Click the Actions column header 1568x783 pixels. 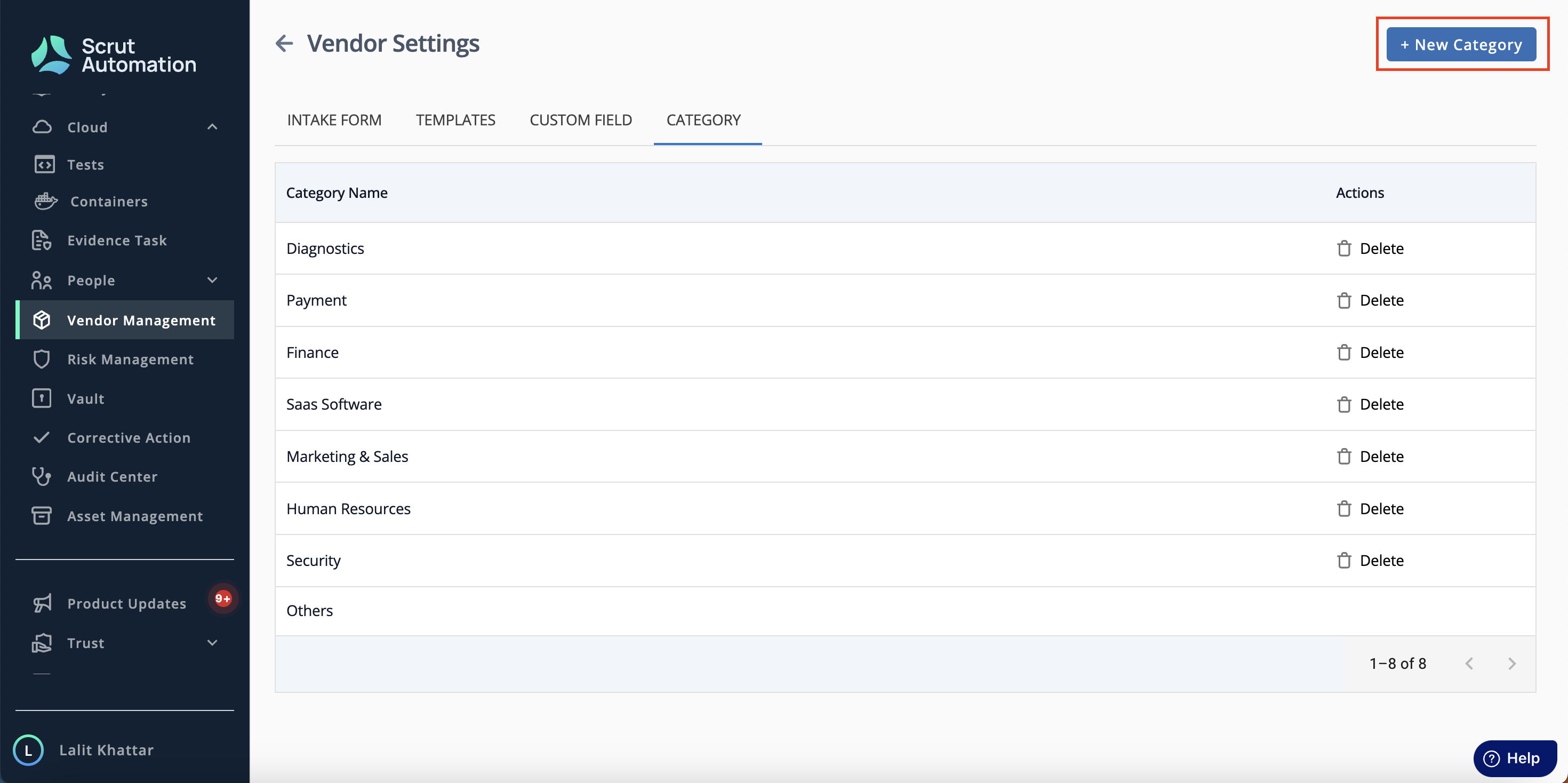point(1360,193)
